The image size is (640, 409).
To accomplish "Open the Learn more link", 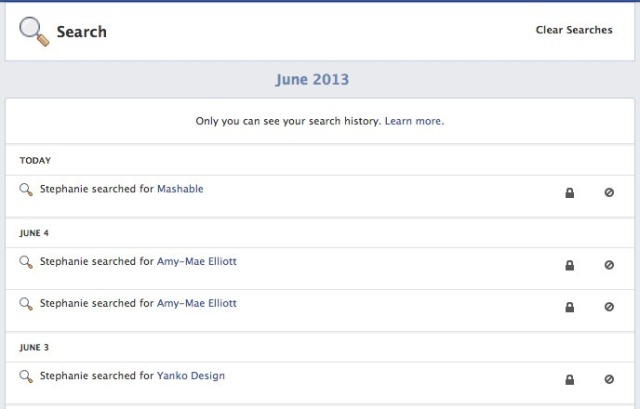I will (414, 121).
